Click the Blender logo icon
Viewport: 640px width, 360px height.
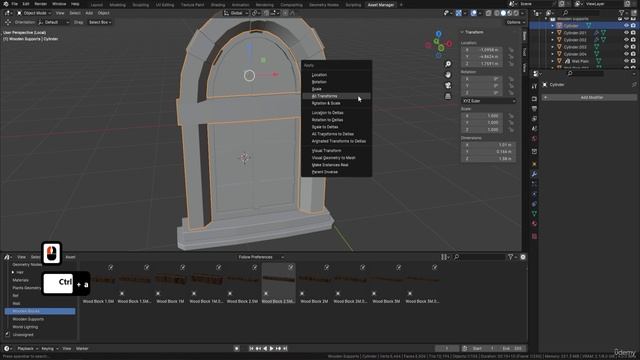[5, 4]
